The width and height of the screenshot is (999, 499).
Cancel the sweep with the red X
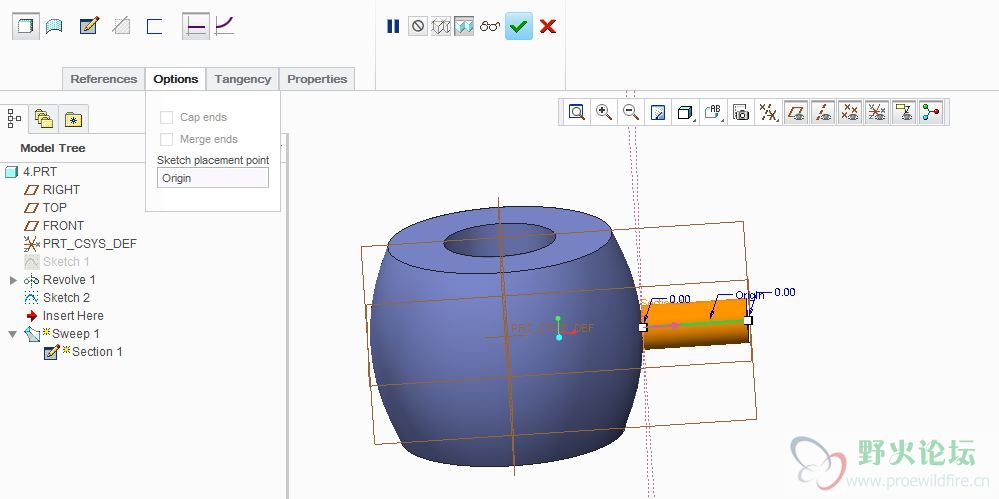coord(548,26)
